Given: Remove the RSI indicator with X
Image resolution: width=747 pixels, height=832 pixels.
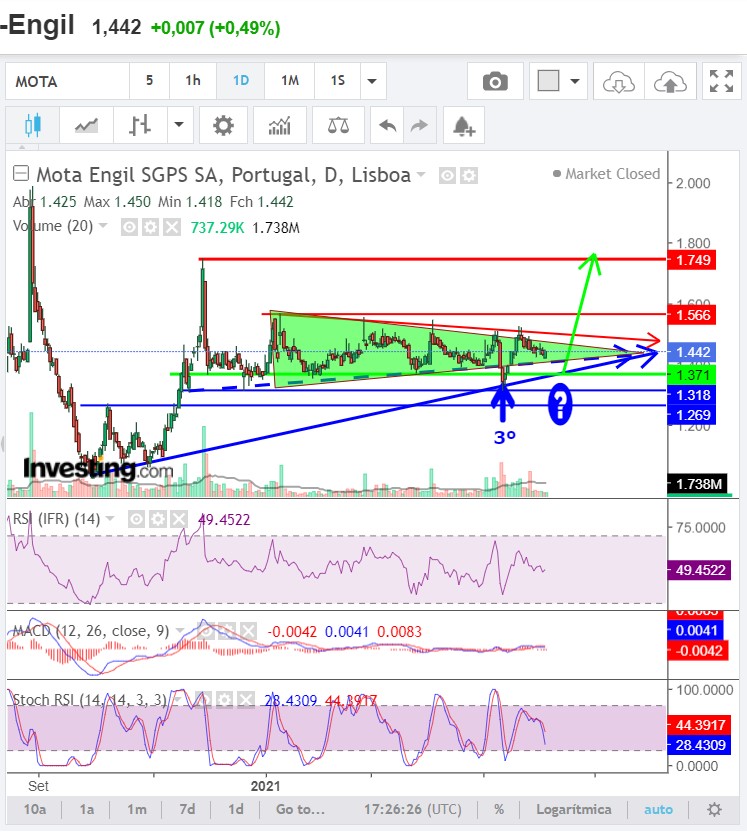Looking at the screenshot, I should [x=179, y=519].
